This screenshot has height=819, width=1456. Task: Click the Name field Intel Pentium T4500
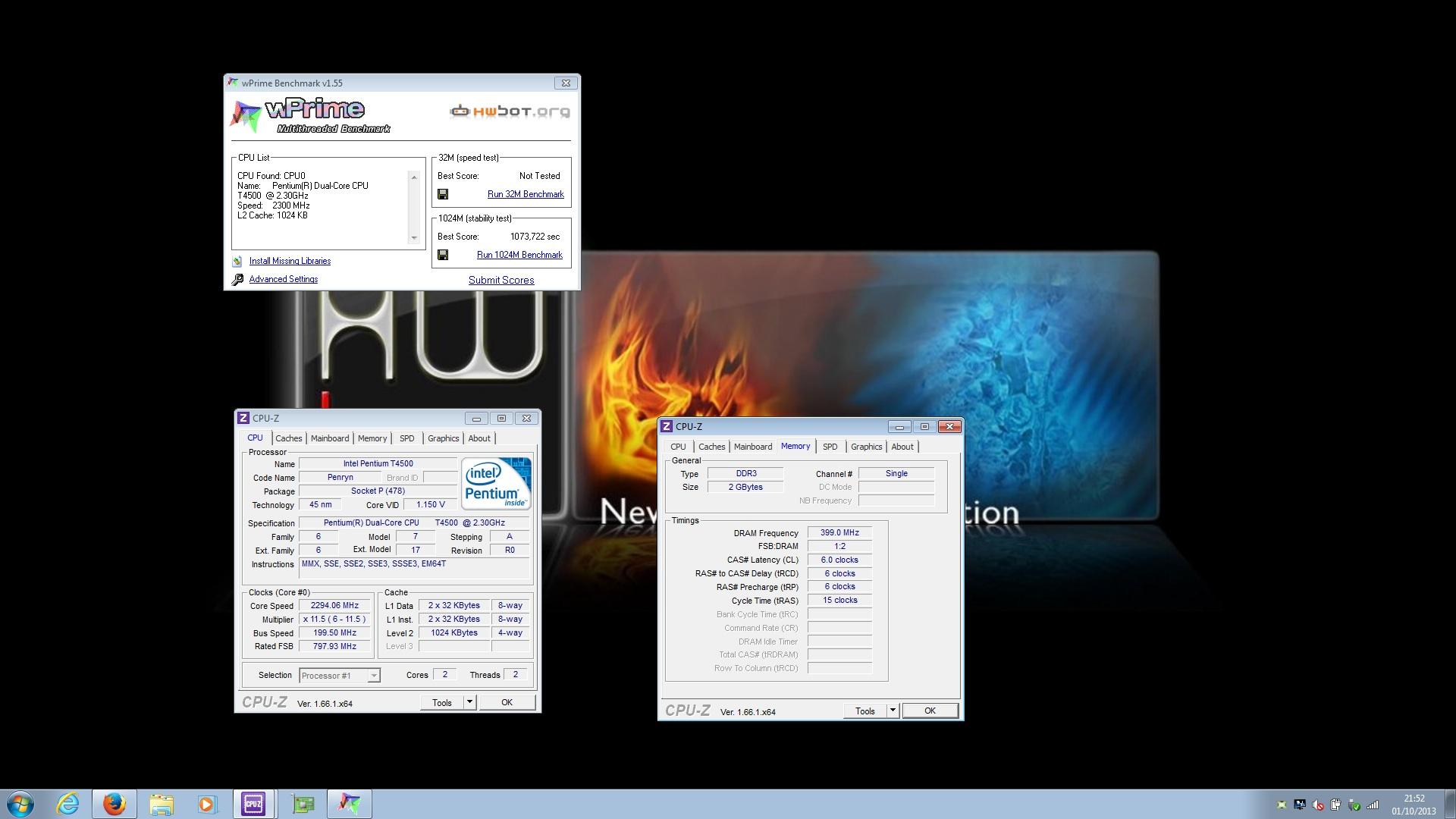pos(378,463)
